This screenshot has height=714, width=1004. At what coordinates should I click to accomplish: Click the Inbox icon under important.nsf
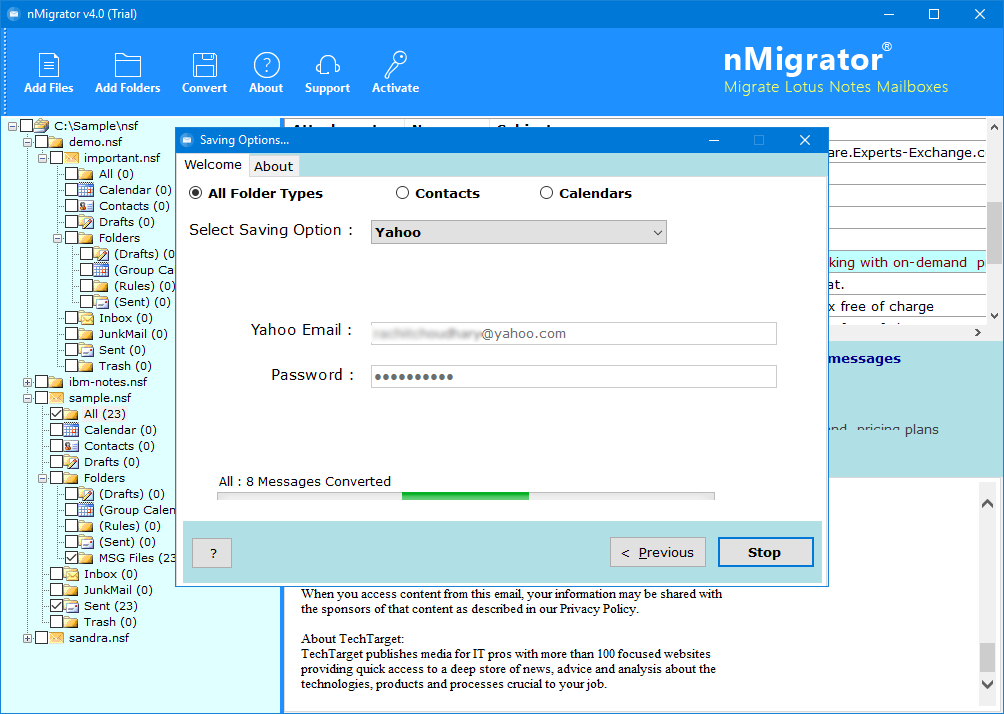pos(86,318)
